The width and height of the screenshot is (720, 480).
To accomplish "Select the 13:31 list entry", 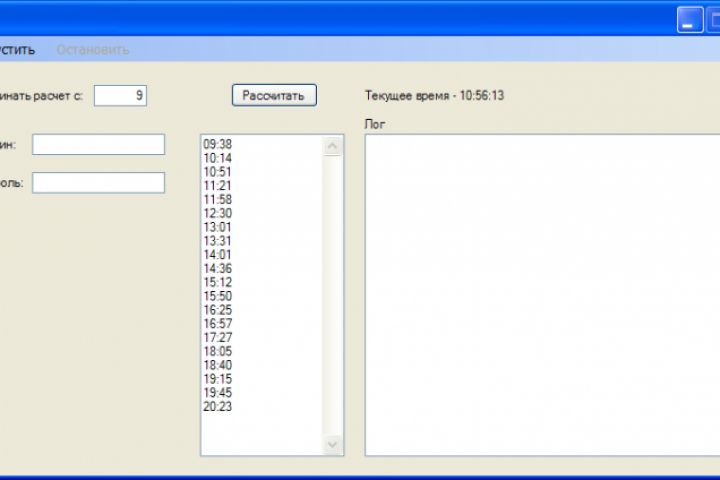I will [218, 241].
